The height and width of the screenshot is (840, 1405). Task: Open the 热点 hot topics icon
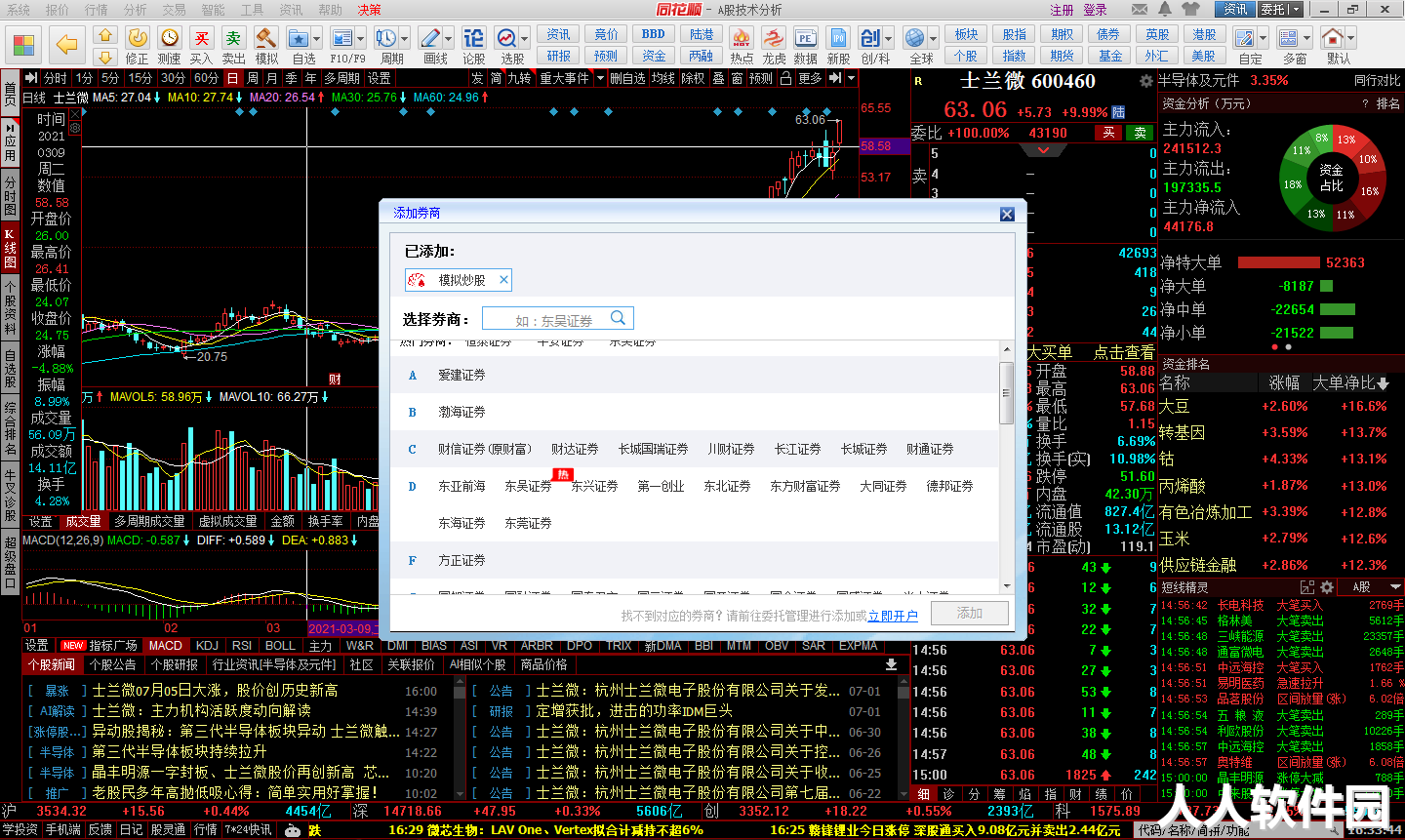coord(742,37)
